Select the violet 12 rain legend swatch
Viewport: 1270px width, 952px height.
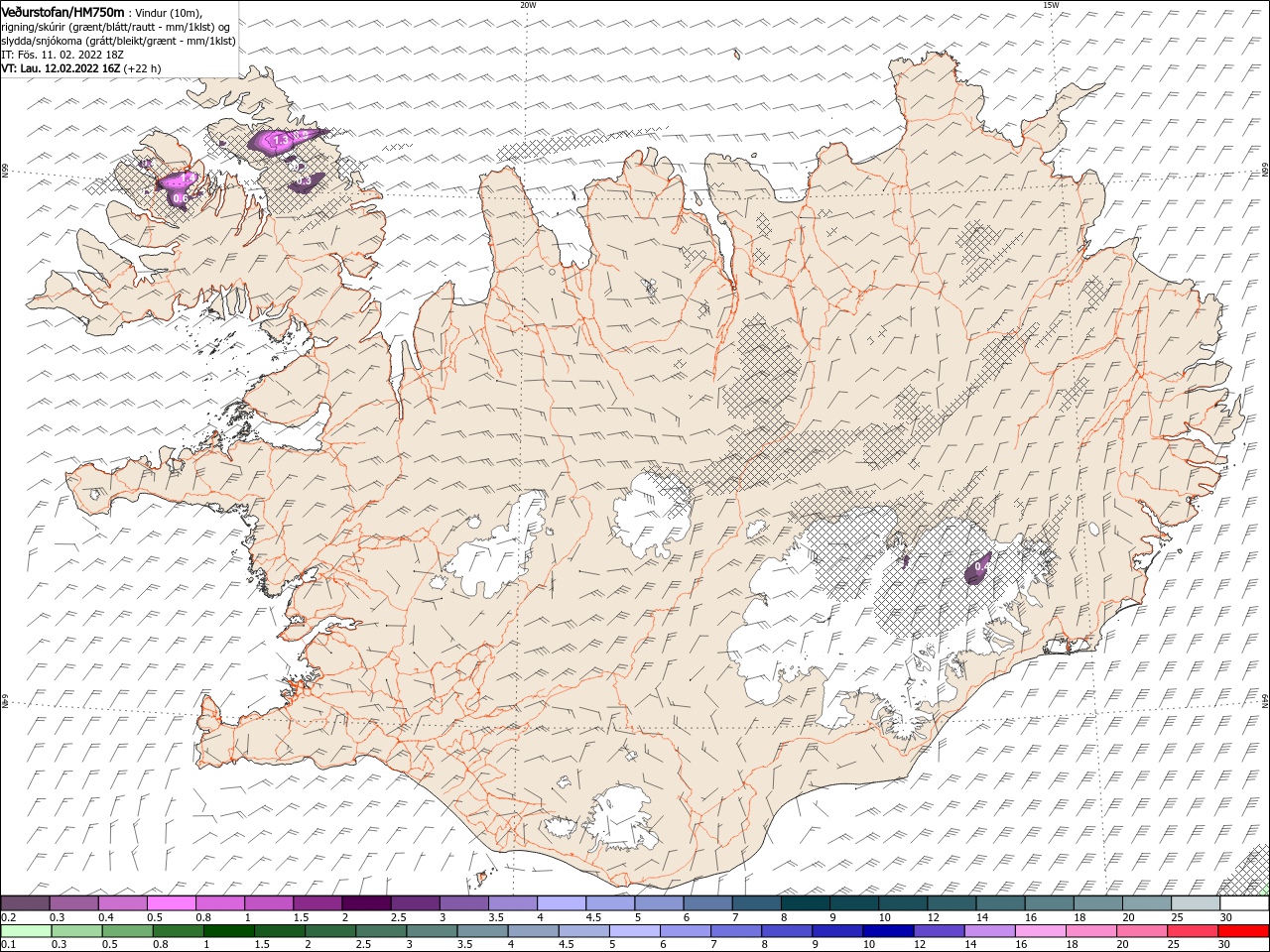940,931
